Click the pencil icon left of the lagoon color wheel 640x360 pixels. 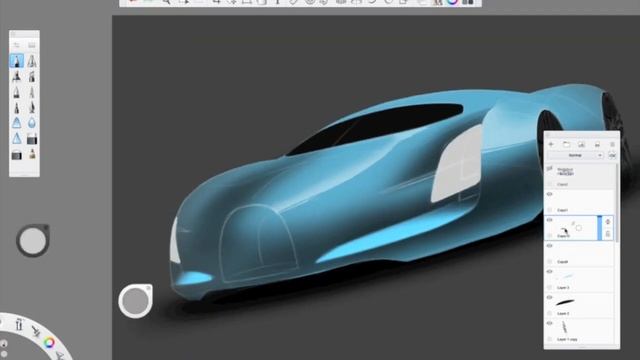[x=36, y=331]
